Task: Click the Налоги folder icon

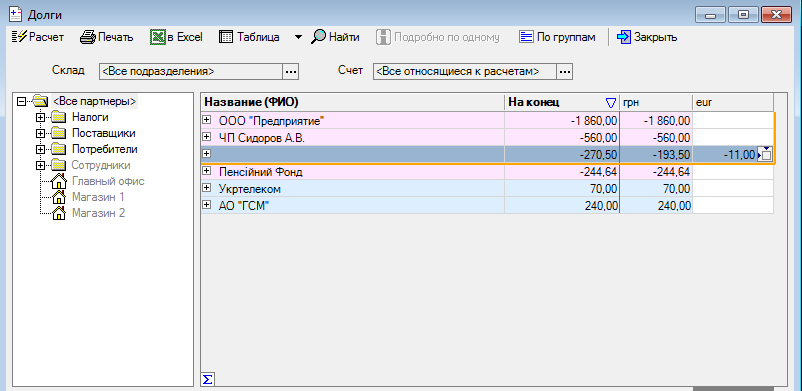Action: coord(59,118)
